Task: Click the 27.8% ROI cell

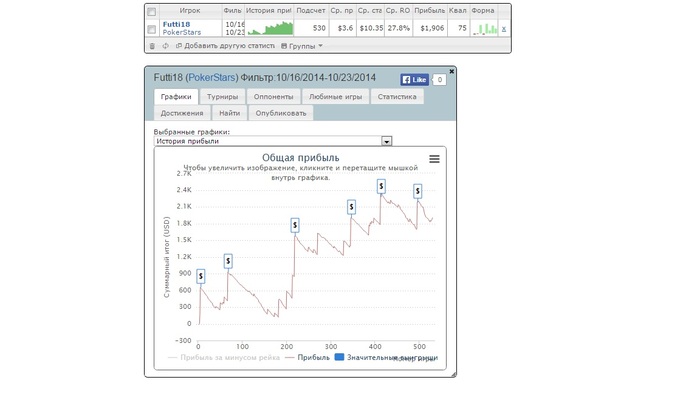Action: pyautogui.click(x=399, y=28)
